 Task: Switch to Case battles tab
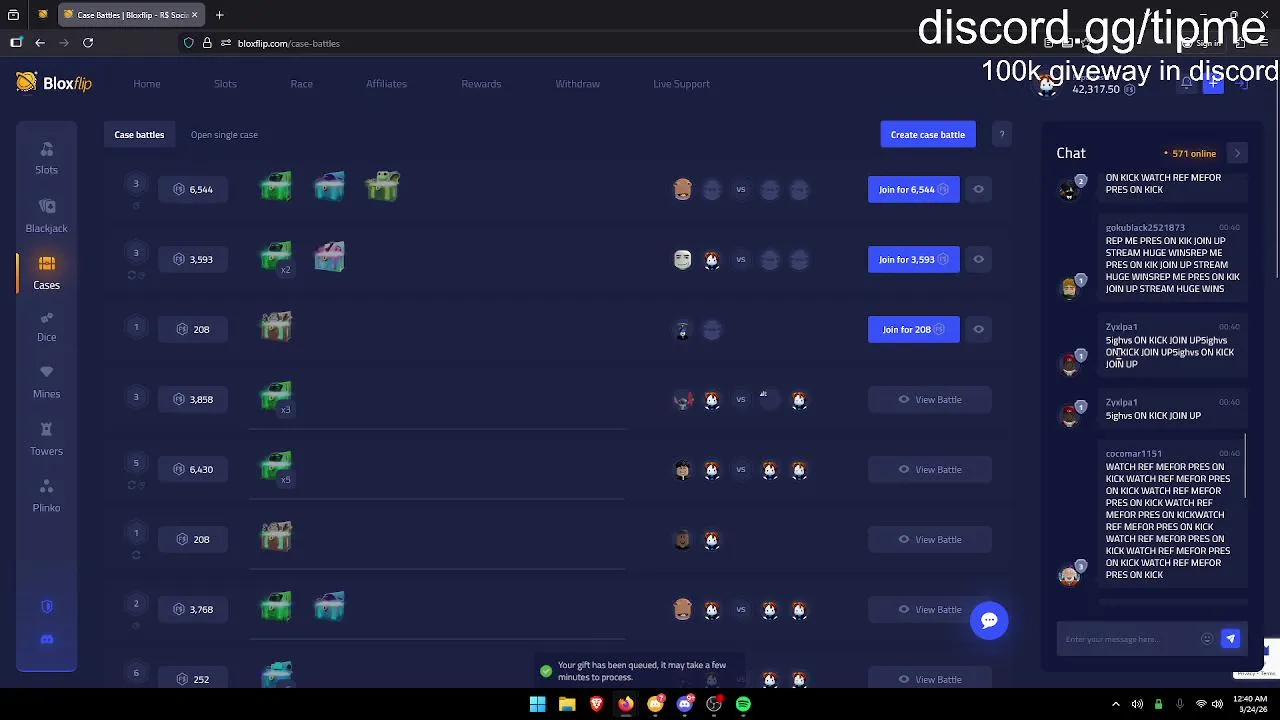[139, 134]
